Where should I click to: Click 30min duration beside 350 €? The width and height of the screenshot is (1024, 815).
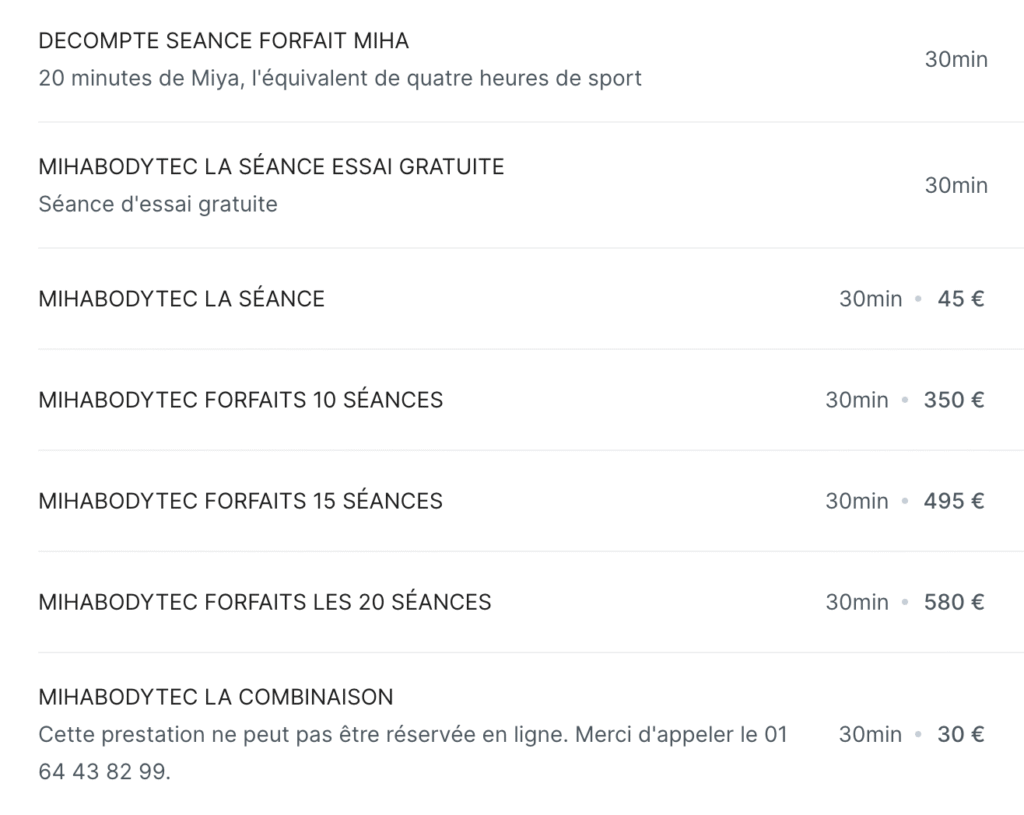[857, 400]
